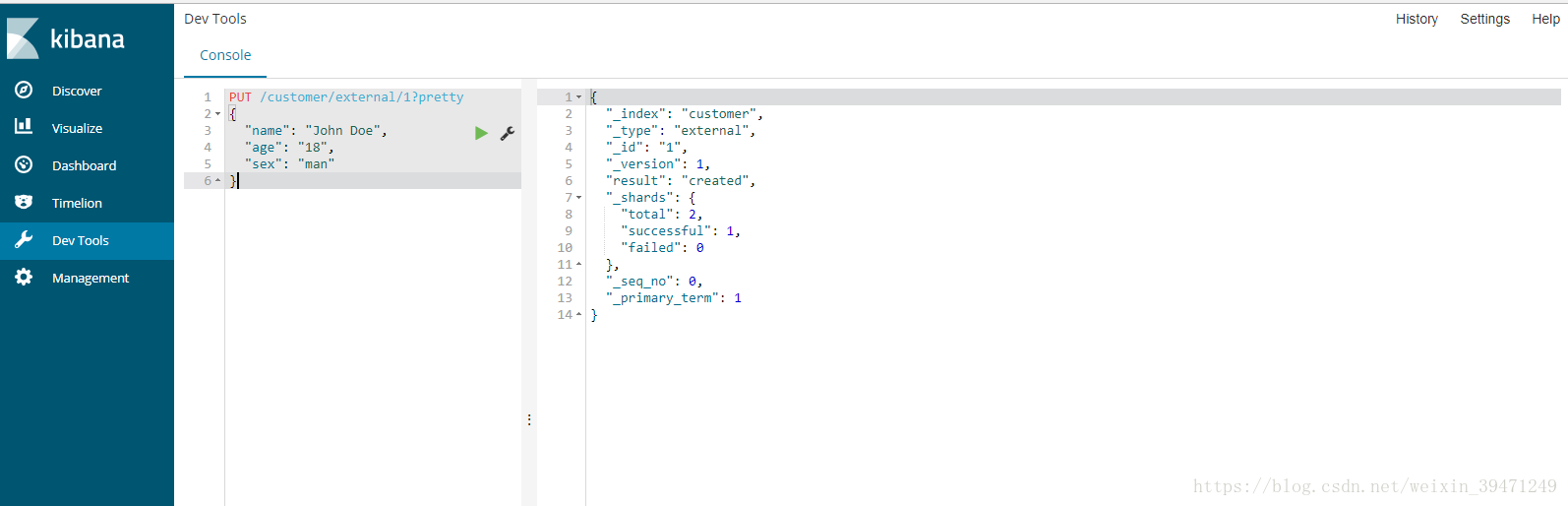The image size is (1568, 506).
Task: Click the PUT /customer/external/1?pretty request line
Action: click(346, 97)
